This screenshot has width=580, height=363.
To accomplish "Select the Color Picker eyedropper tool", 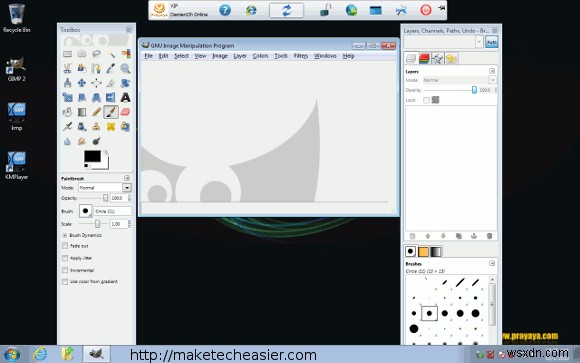I will click(x=111, y=68).
